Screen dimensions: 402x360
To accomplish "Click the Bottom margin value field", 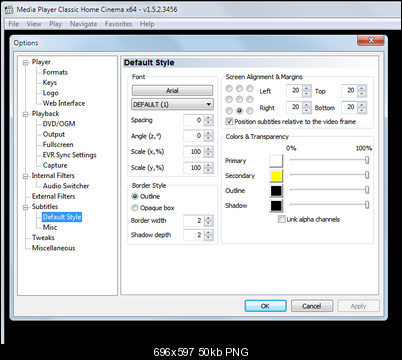I will coord(350,107).
